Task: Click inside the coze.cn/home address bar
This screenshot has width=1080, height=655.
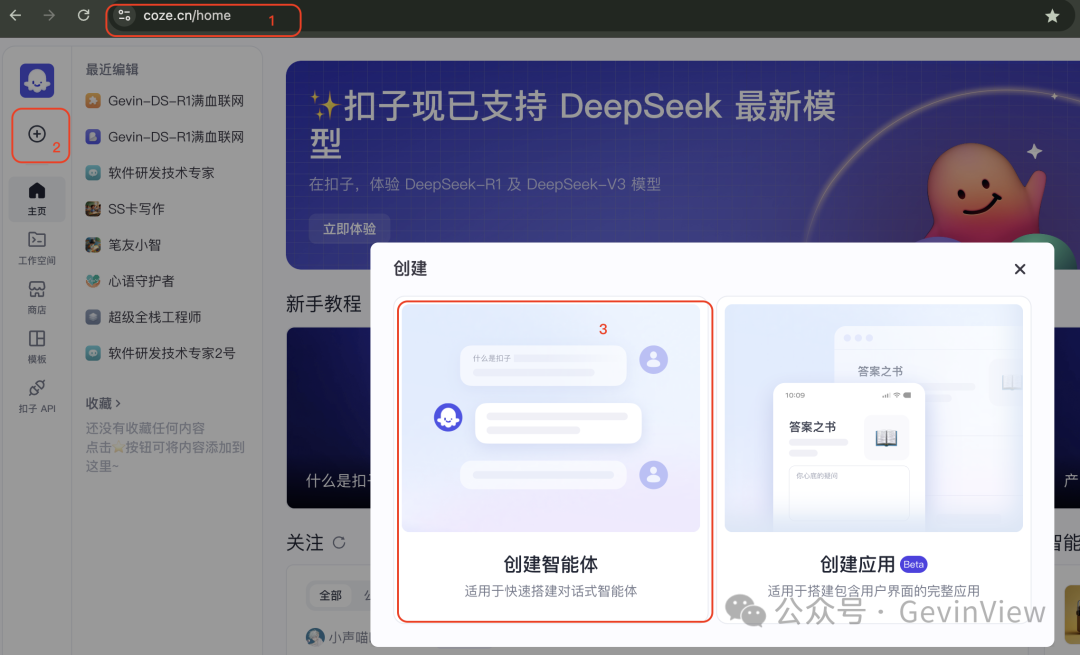Action: click(x=200, y=16)
